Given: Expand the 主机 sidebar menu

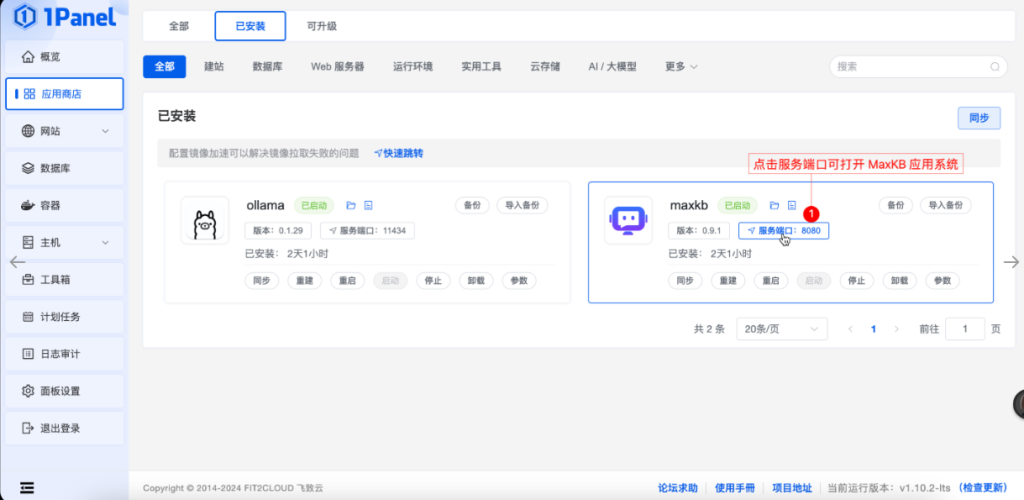Looking at the screenshot, I should [64, 243].
